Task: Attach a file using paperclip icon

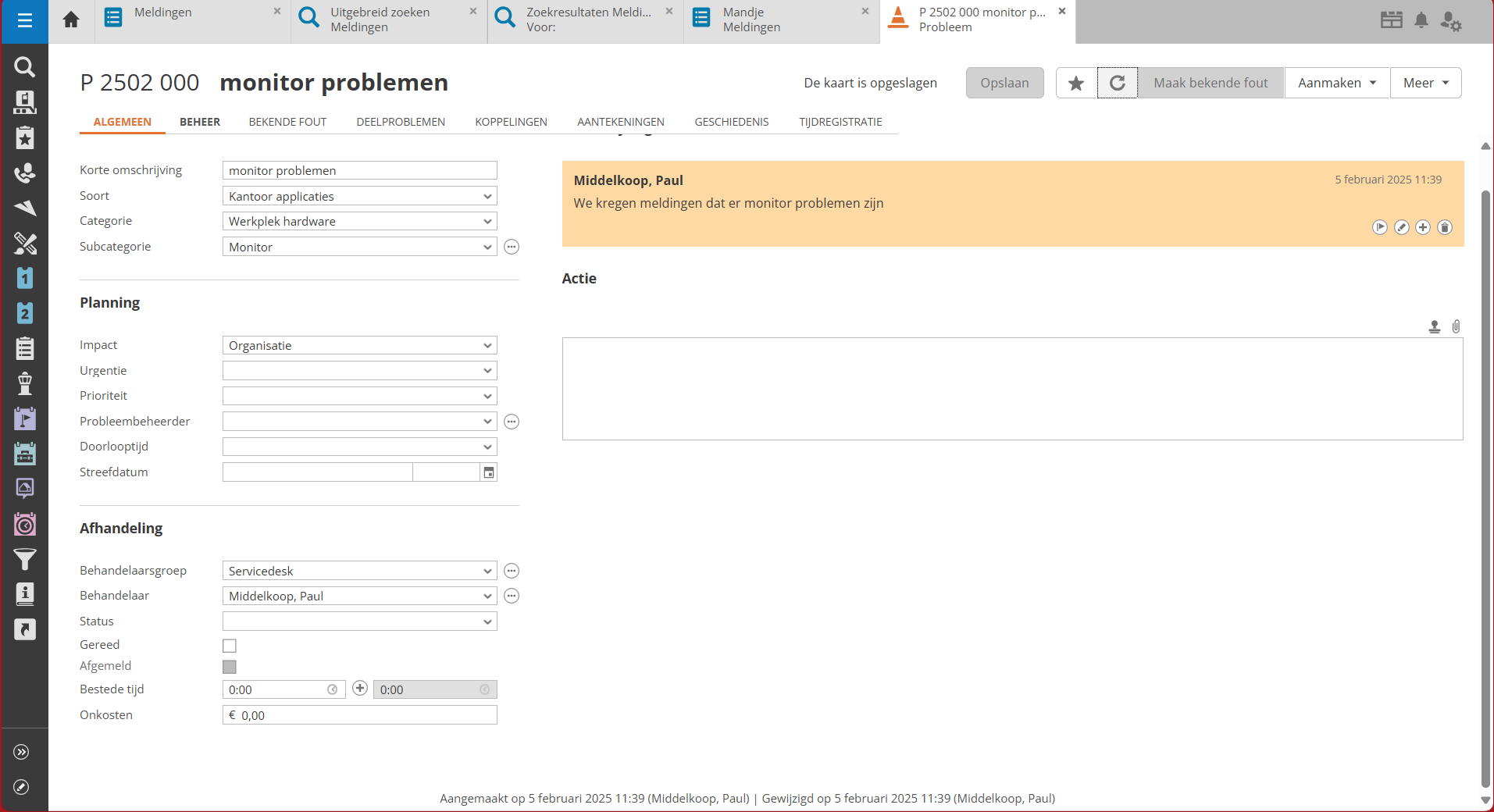Action: (x=1456, y=326)
